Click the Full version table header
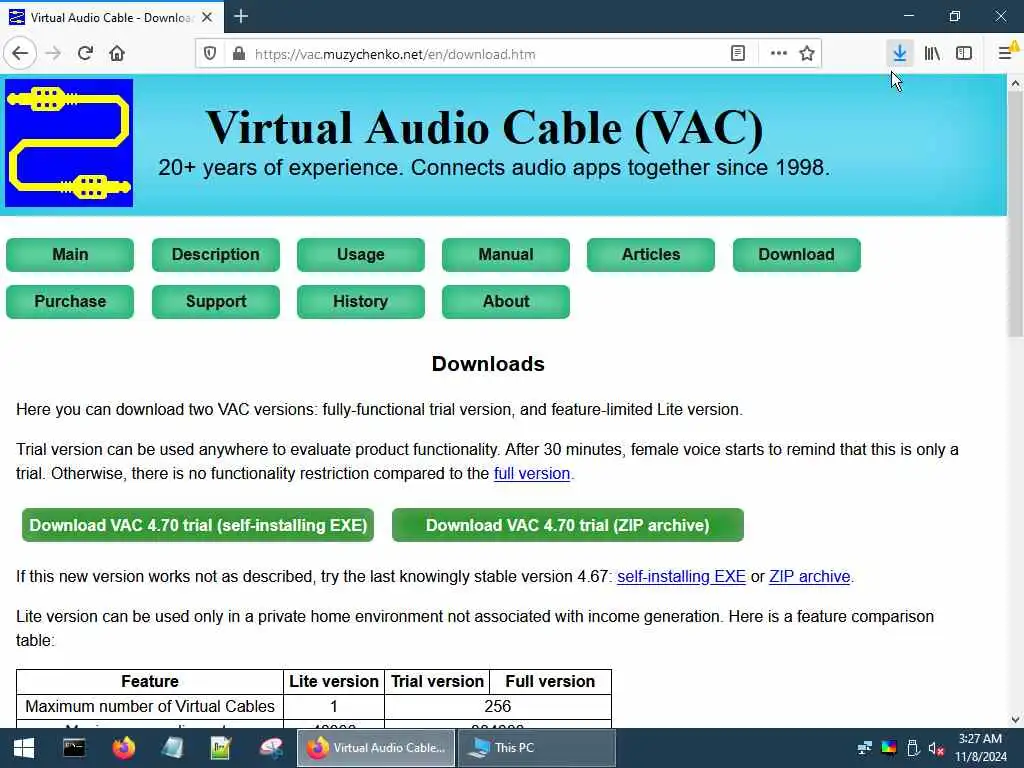This screenshot has height=768, width=1024. (550, 681)
